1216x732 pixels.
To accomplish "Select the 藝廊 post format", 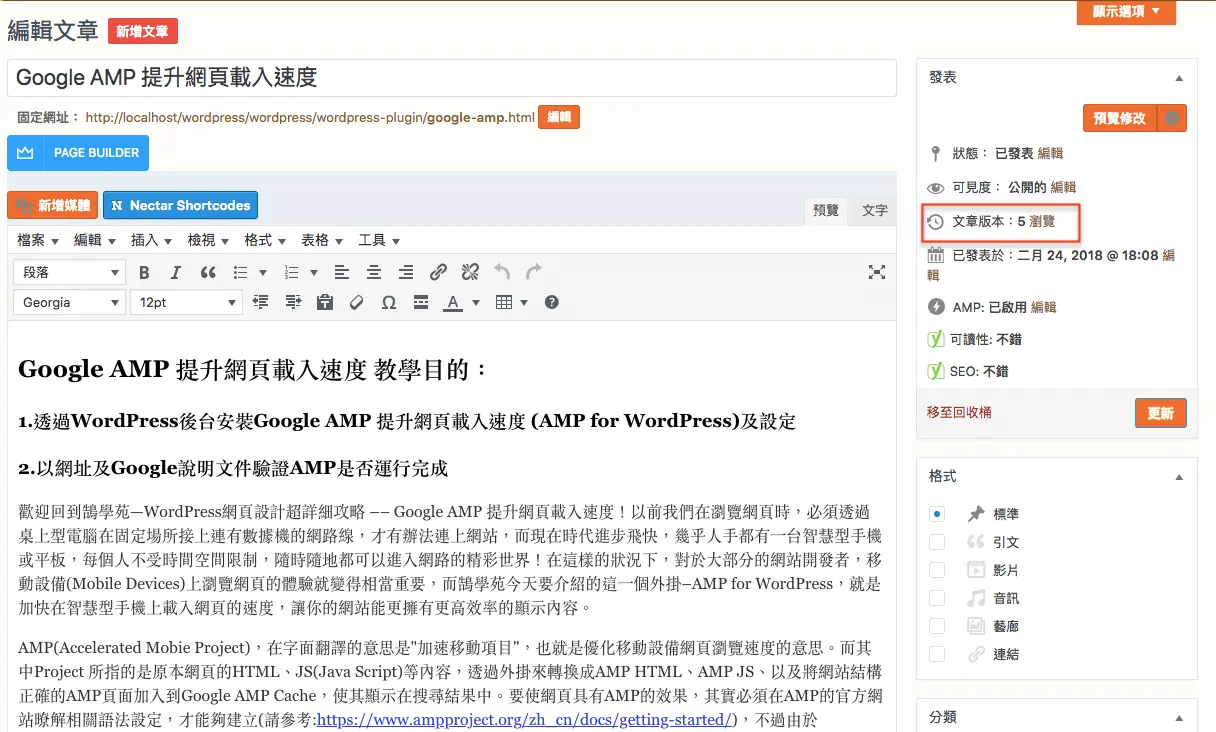I will (937, 626).
